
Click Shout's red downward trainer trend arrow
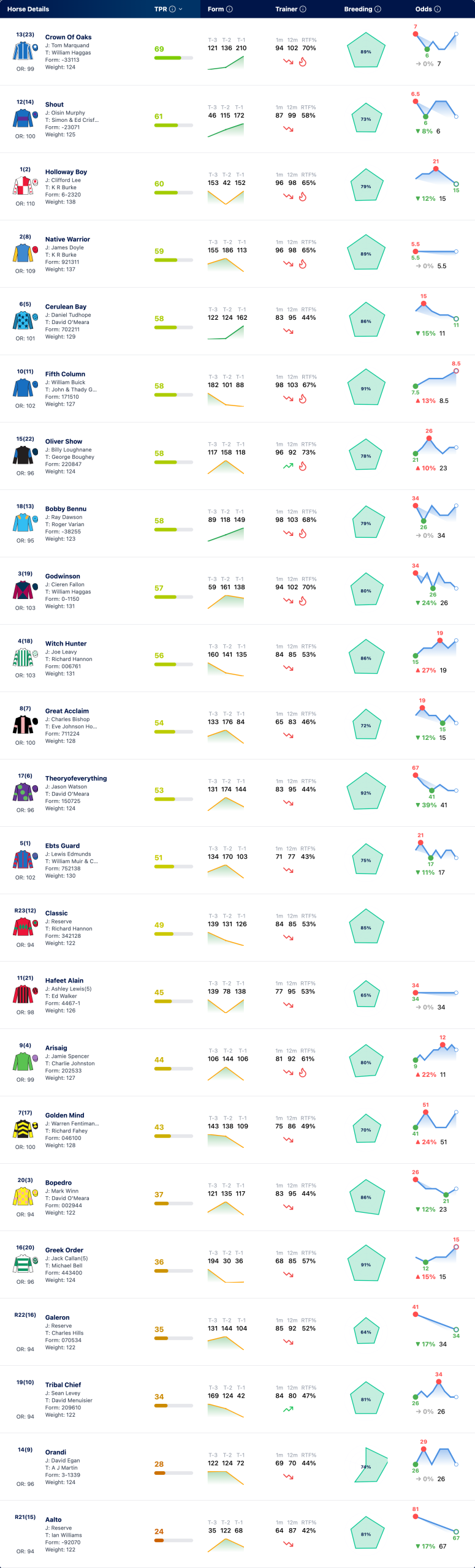click(x=288, y=129)
